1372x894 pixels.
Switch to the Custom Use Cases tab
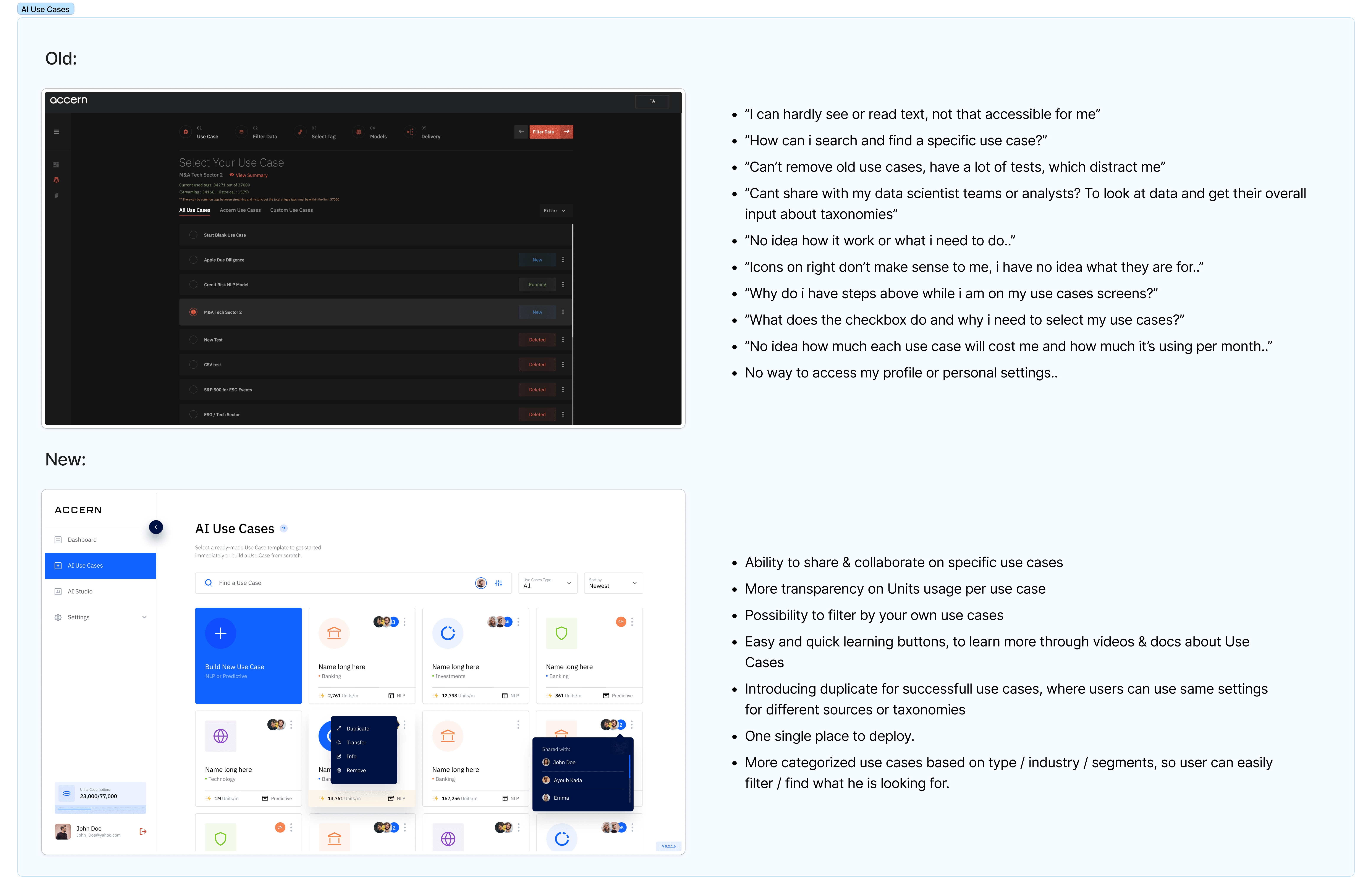click(292, 210)
